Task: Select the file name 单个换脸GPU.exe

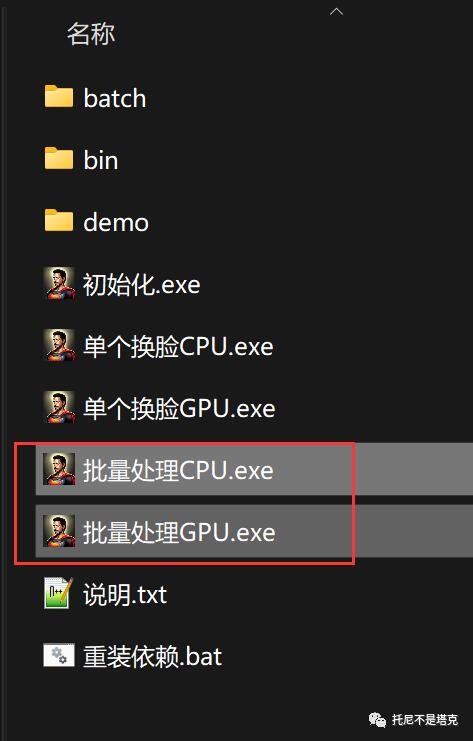Action: pos(179,408)
